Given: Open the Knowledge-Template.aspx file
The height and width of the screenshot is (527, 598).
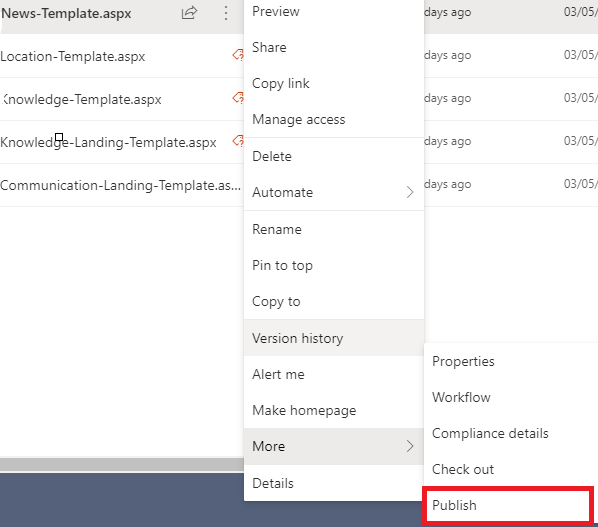Looking at the screenshot, I should (81, 100).
